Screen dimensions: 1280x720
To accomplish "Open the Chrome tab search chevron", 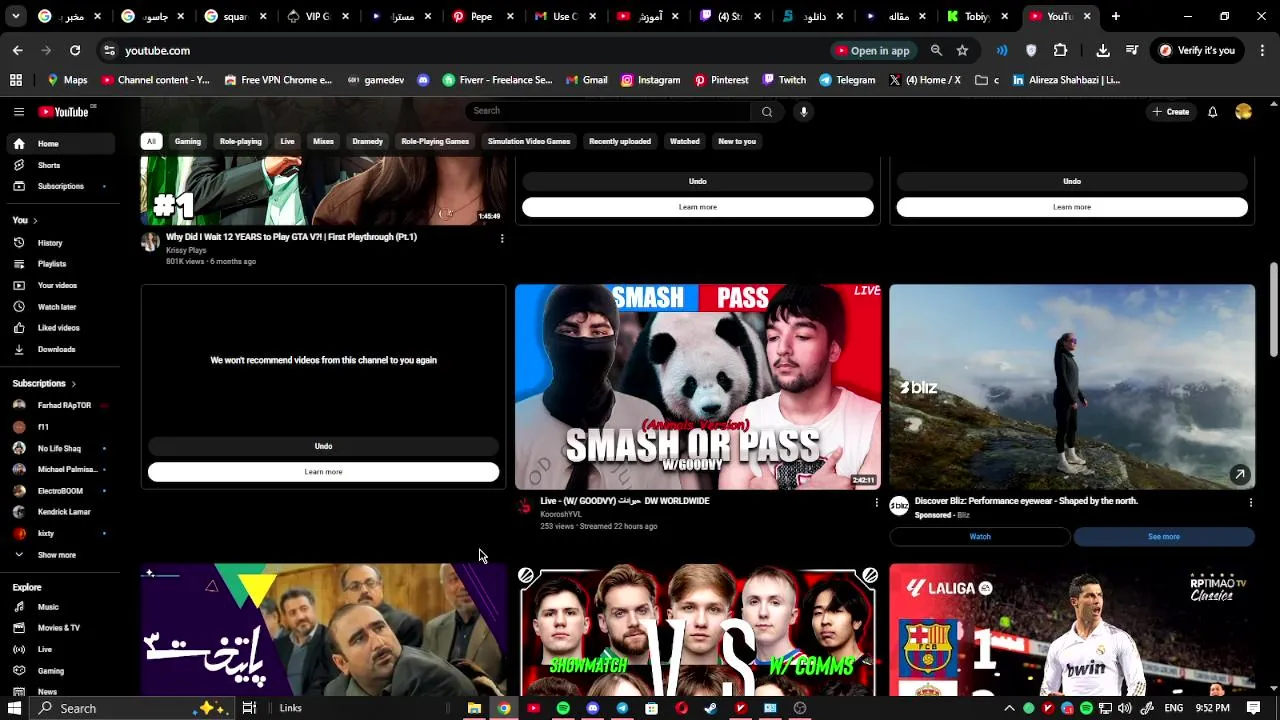I will (15, 16).
